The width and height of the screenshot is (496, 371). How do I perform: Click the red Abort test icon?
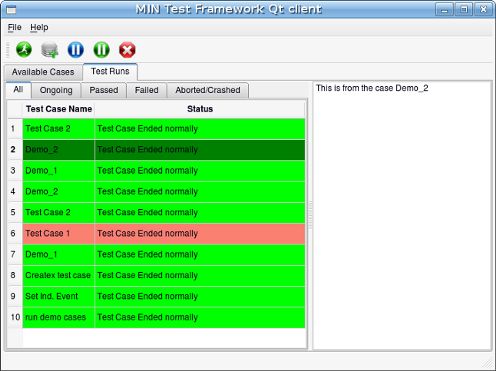(x=127, y=50)
